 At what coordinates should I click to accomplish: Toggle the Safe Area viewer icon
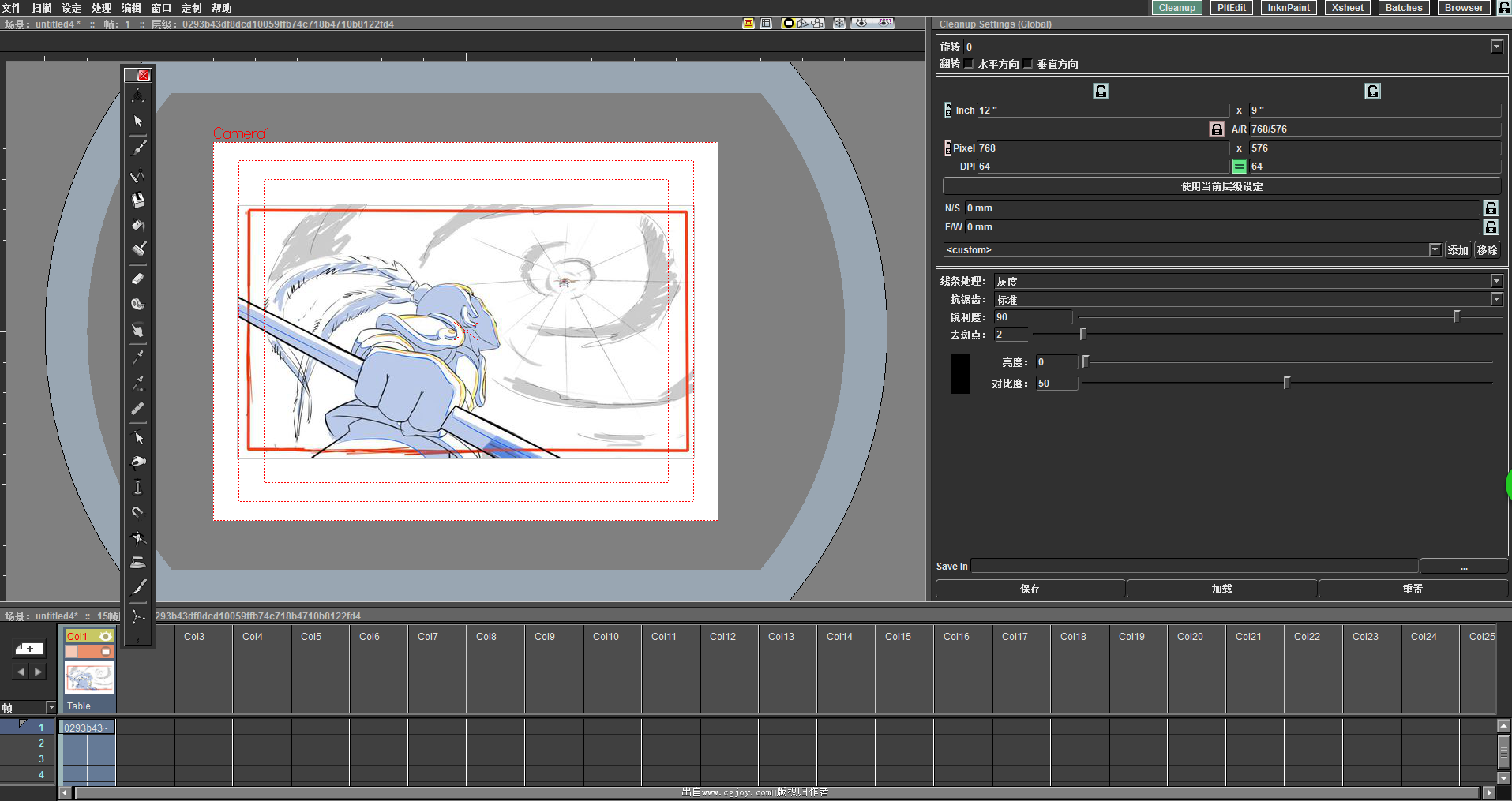[x=748, y=24]
